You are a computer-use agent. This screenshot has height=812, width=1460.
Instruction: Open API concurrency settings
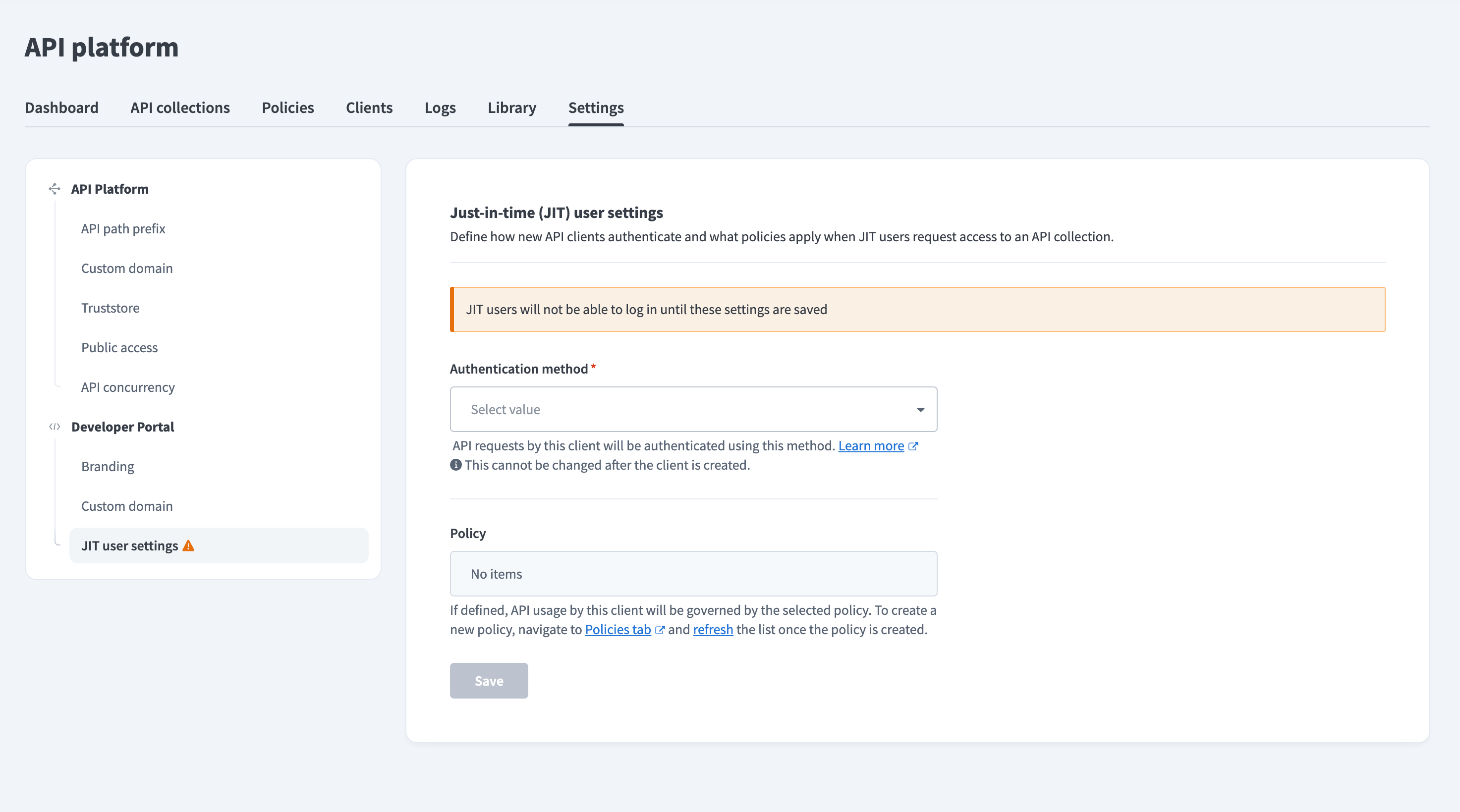[x=128, y=387]
